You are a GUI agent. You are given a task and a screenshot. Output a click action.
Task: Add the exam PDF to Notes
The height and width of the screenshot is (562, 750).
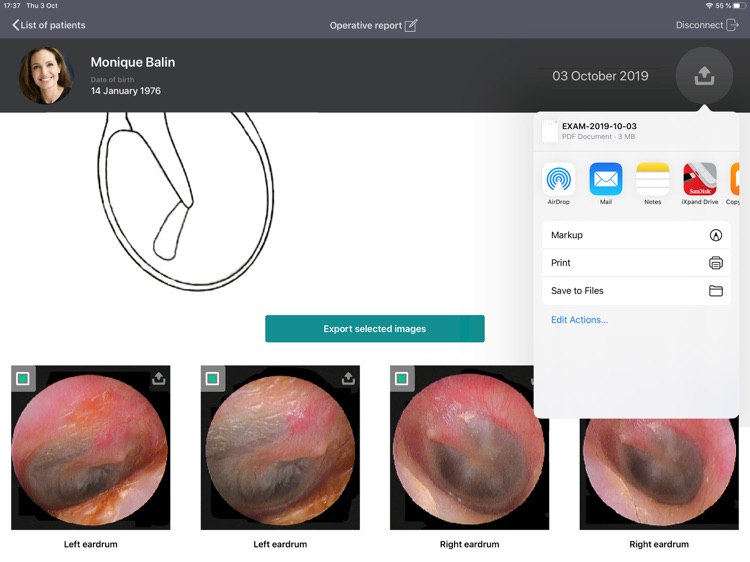(652, 184)
